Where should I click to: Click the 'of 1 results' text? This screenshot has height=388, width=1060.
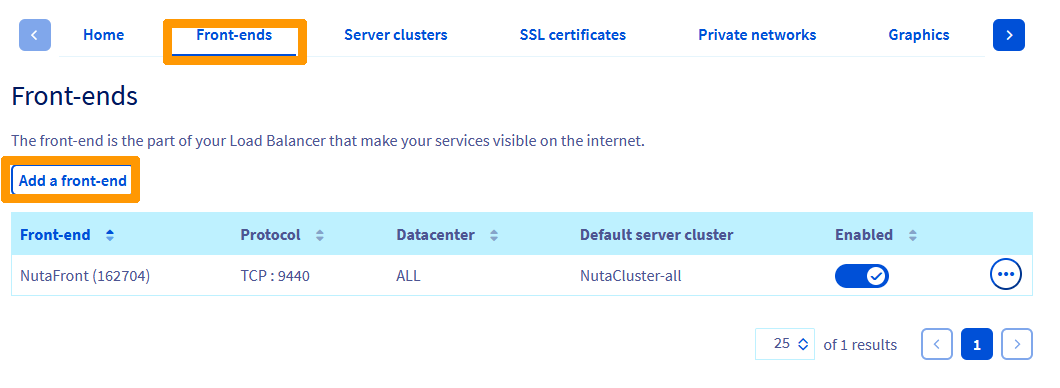(x=860, y=345)
